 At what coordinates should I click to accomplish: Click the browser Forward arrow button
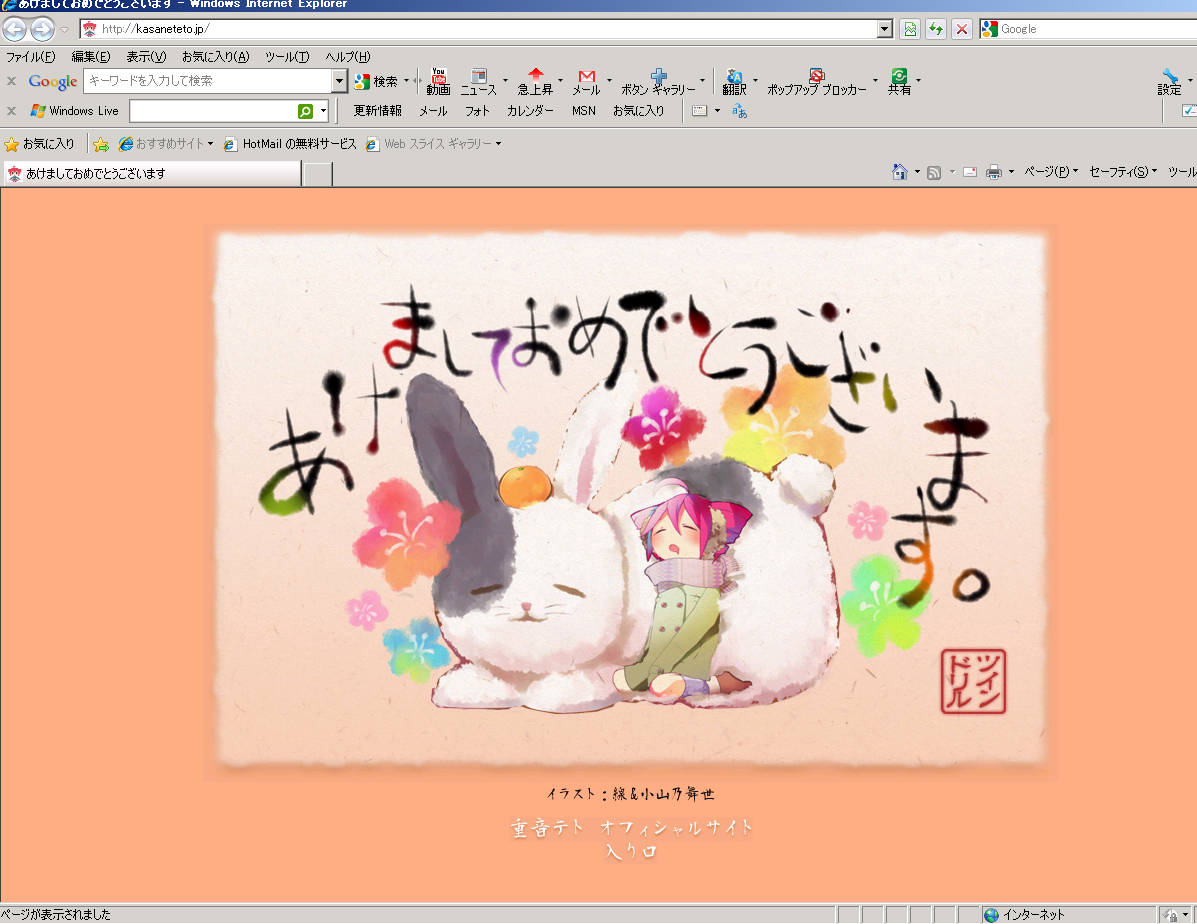pyautogui.click(x=43, y=29)
